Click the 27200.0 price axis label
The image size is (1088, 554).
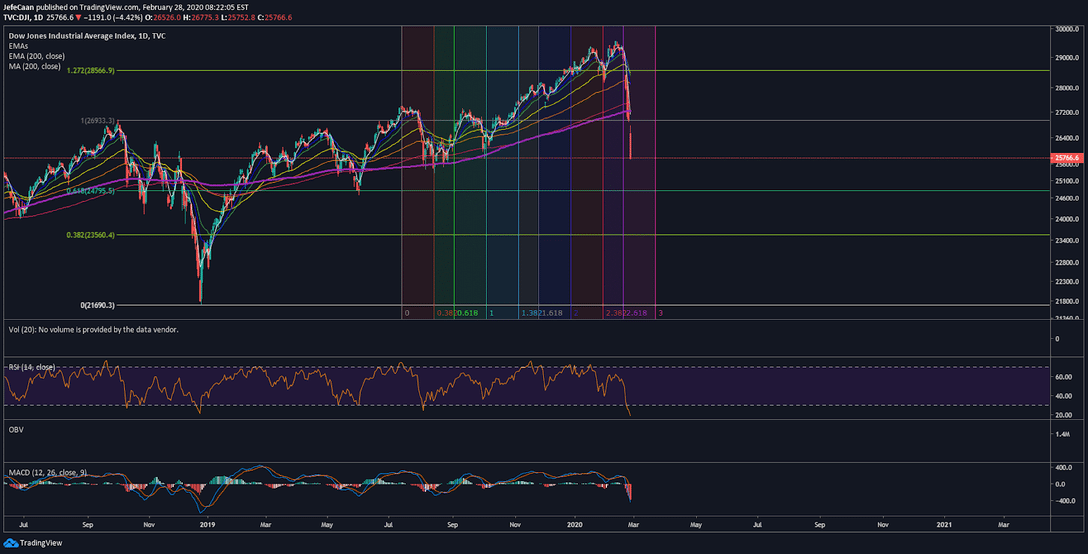tap(1067, 112)
